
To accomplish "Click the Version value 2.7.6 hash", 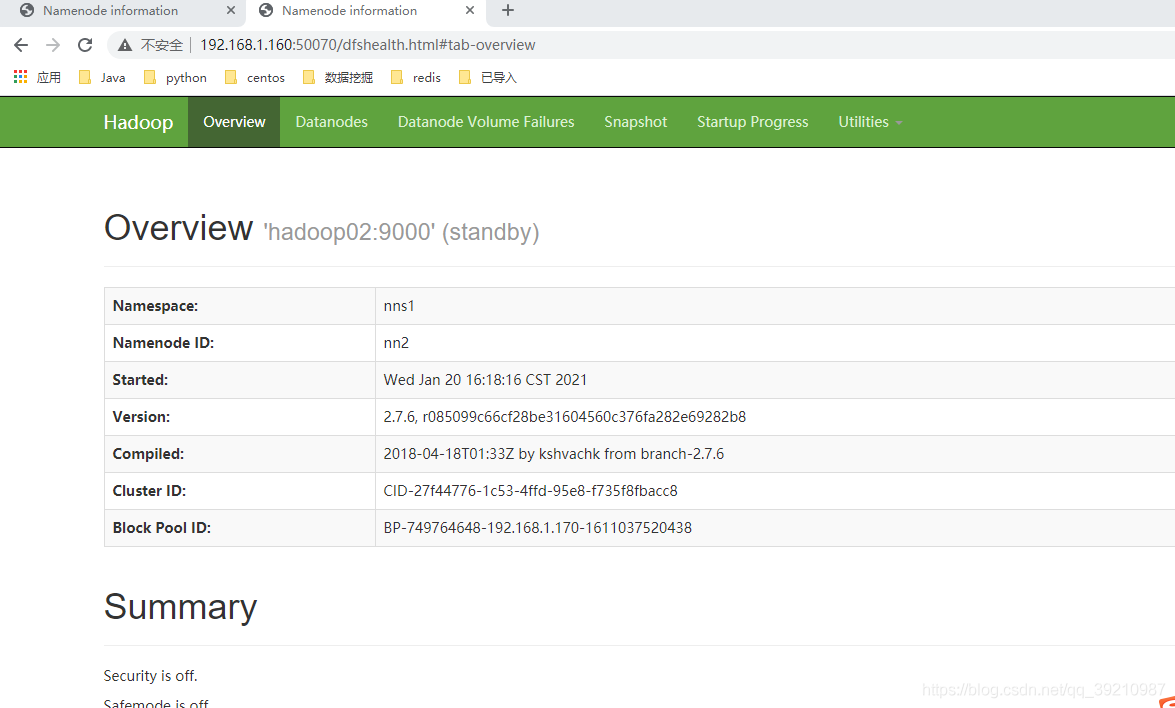I will pyautogui.click(x=565, y=417).
